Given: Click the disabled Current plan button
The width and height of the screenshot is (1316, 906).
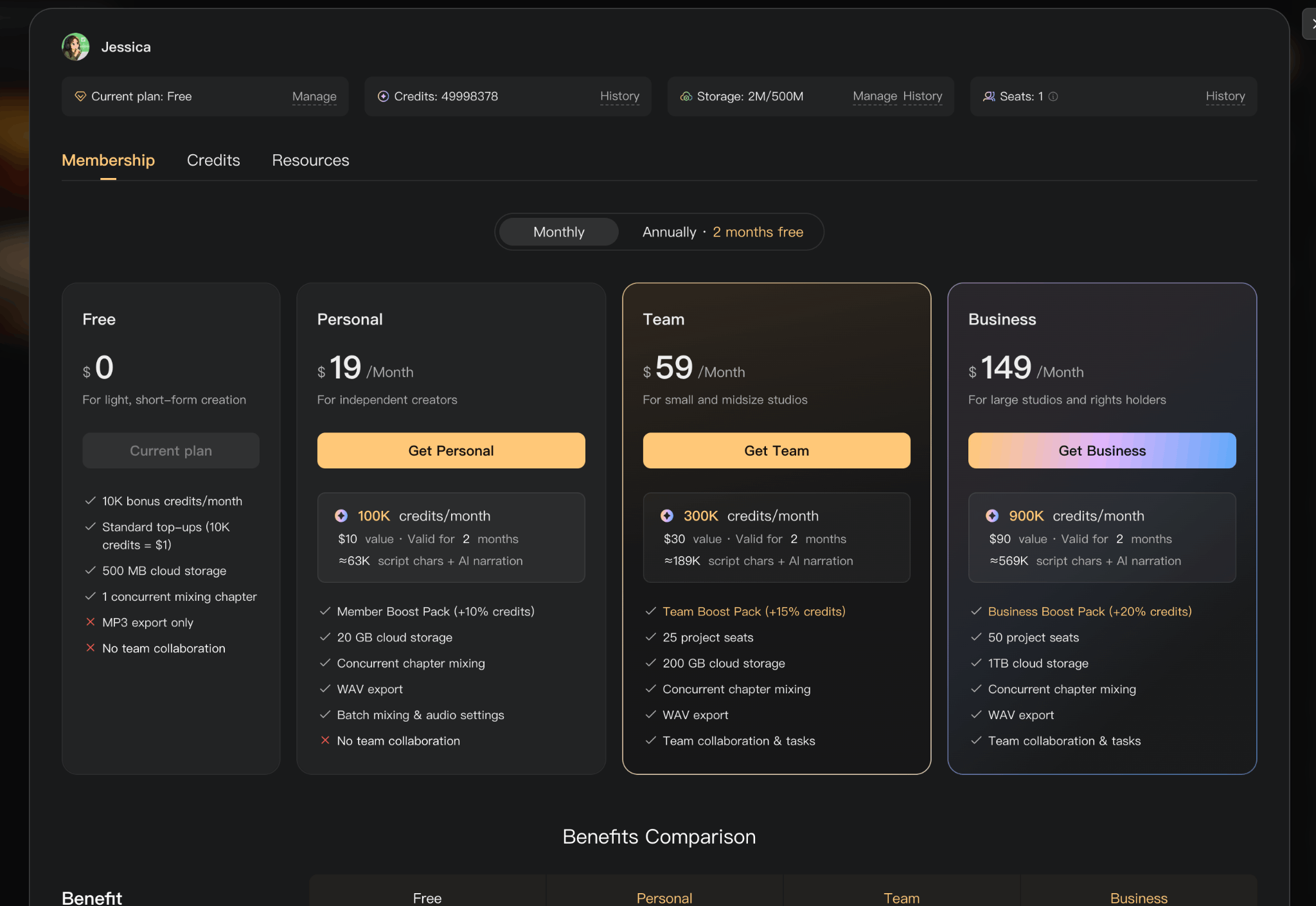Looking at the screenshot, I should point(171,450).
